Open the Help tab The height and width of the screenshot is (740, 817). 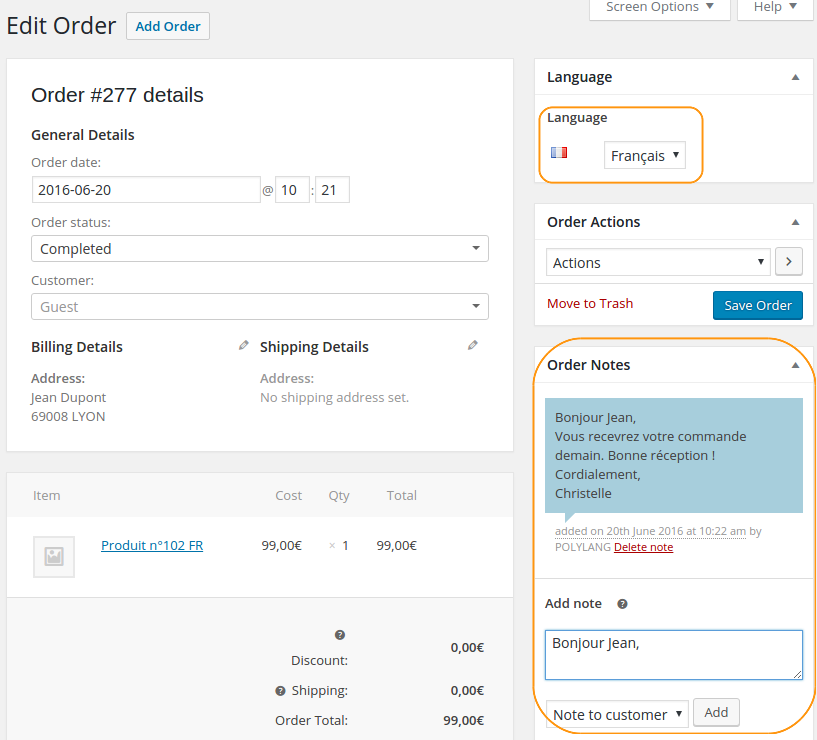pyautogui.click(x=775, y=7)
